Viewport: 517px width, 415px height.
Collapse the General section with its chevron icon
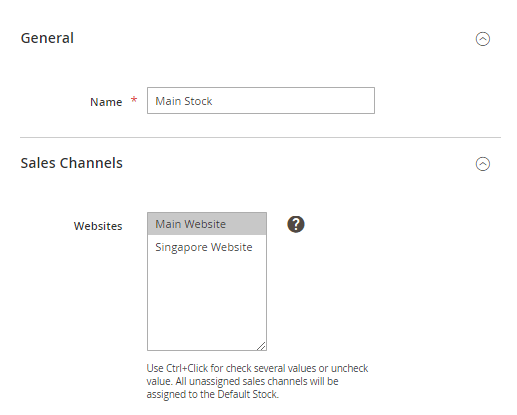tap(482, 39)
